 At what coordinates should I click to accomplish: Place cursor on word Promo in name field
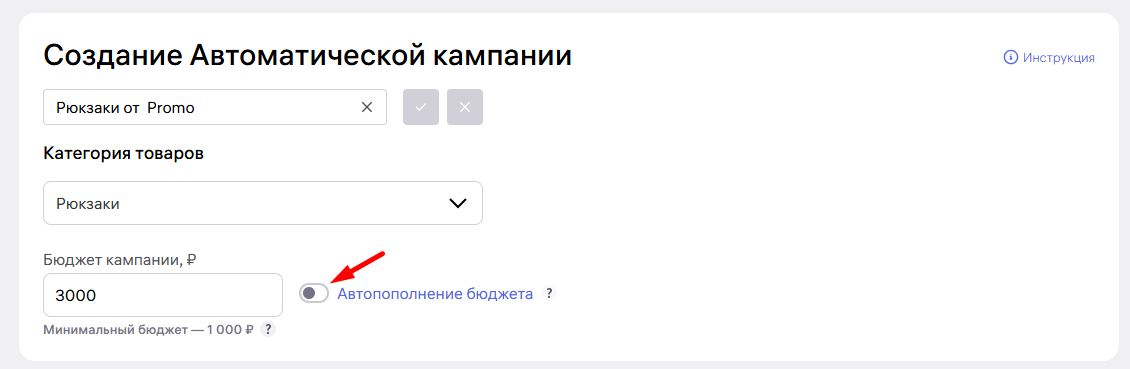pos(171,107)
